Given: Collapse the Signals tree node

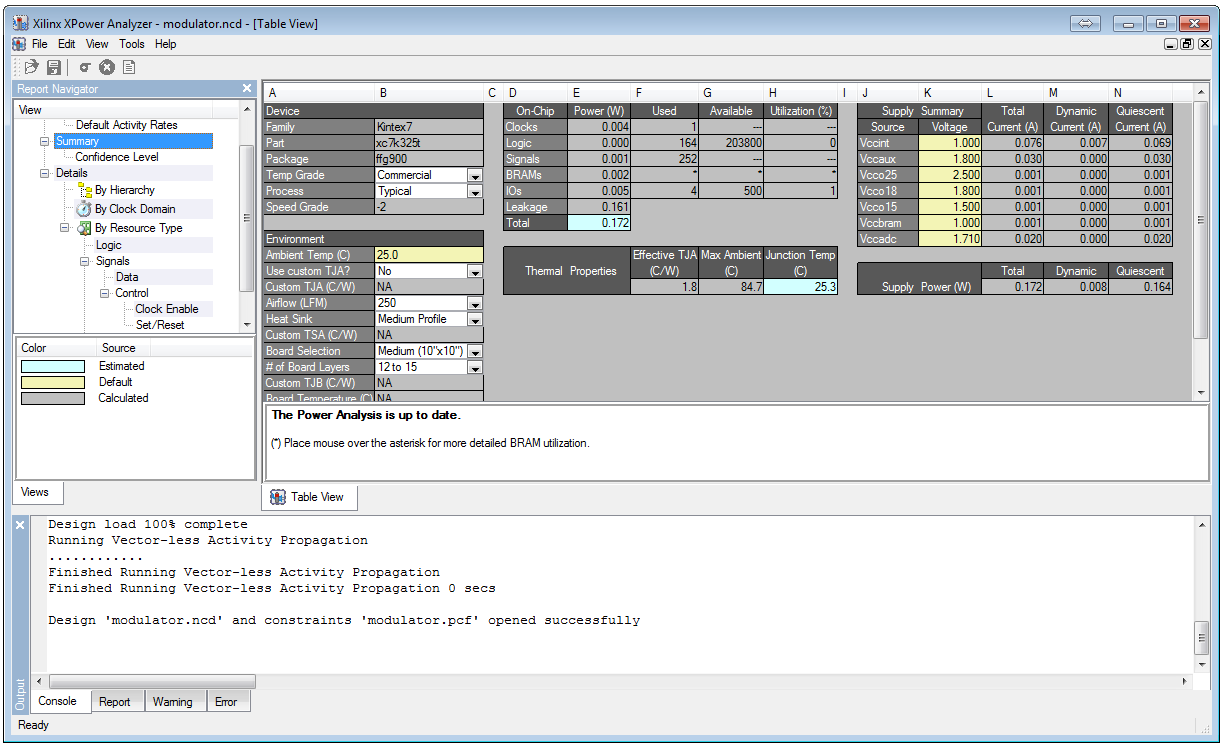Looking at the screenshot, I should click(x=85, y=261).
